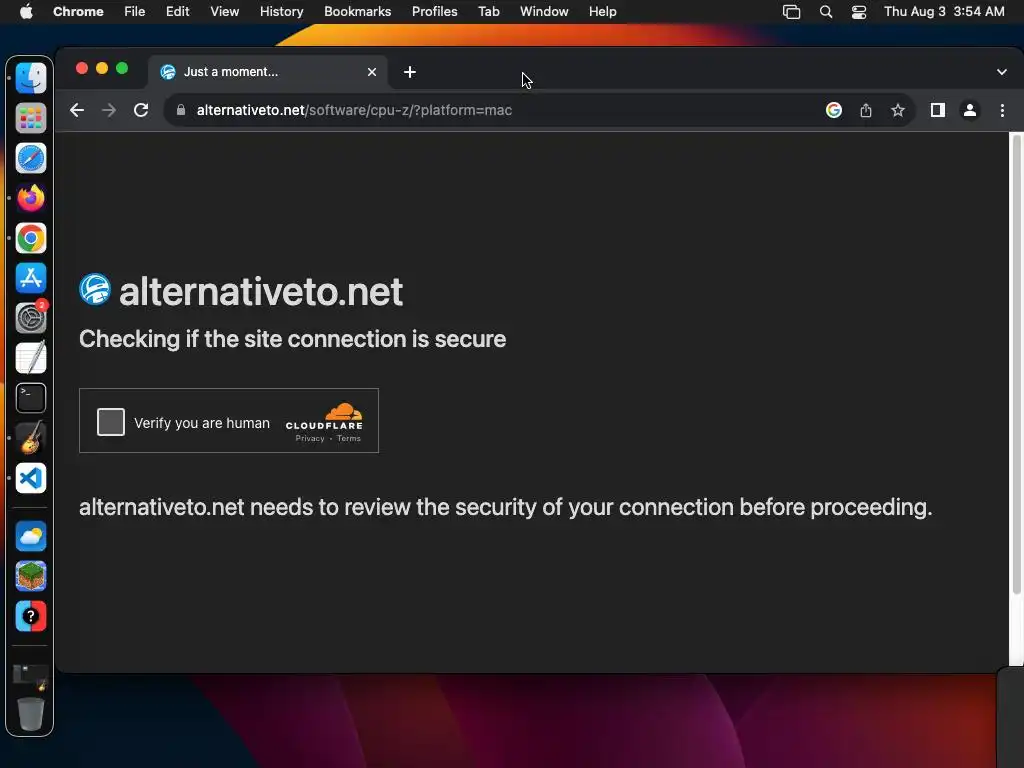1024x768 pixels.
Task: Select the Just a moment tab
Action: click(268, 72)
